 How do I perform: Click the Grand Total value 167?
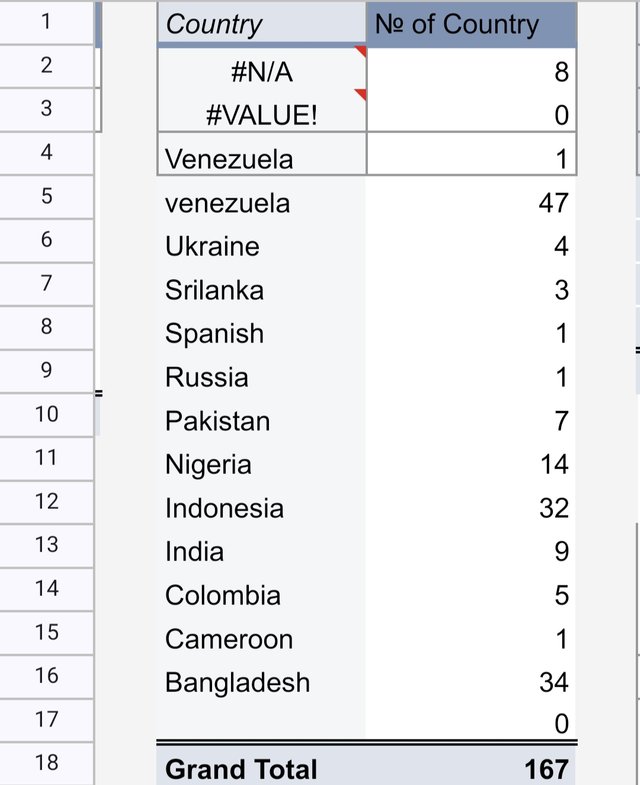(471, 766)
